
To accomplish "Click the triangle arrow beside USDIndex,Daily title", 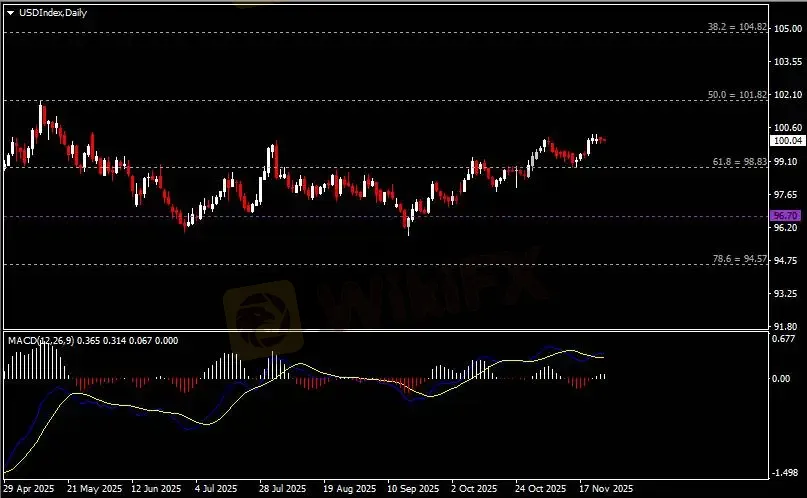I will tap(10, 10).
